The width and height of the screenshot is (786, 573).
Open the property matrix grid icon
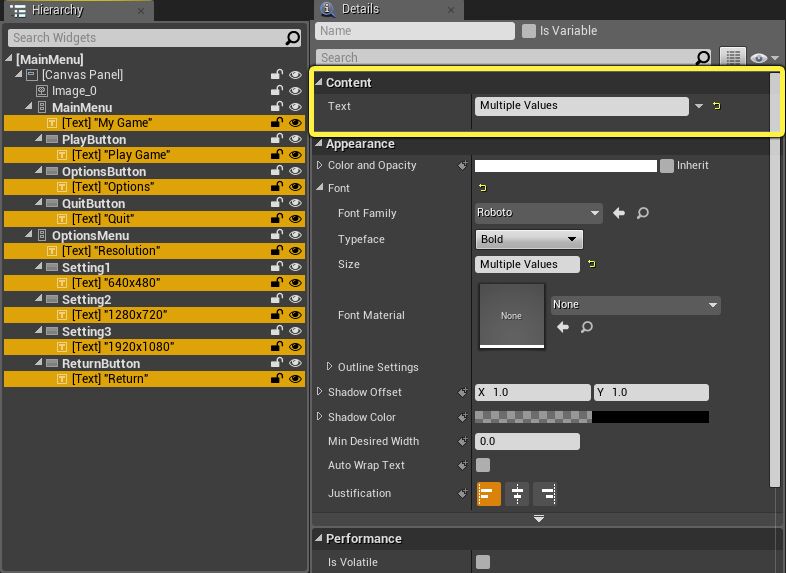point(733,58)
